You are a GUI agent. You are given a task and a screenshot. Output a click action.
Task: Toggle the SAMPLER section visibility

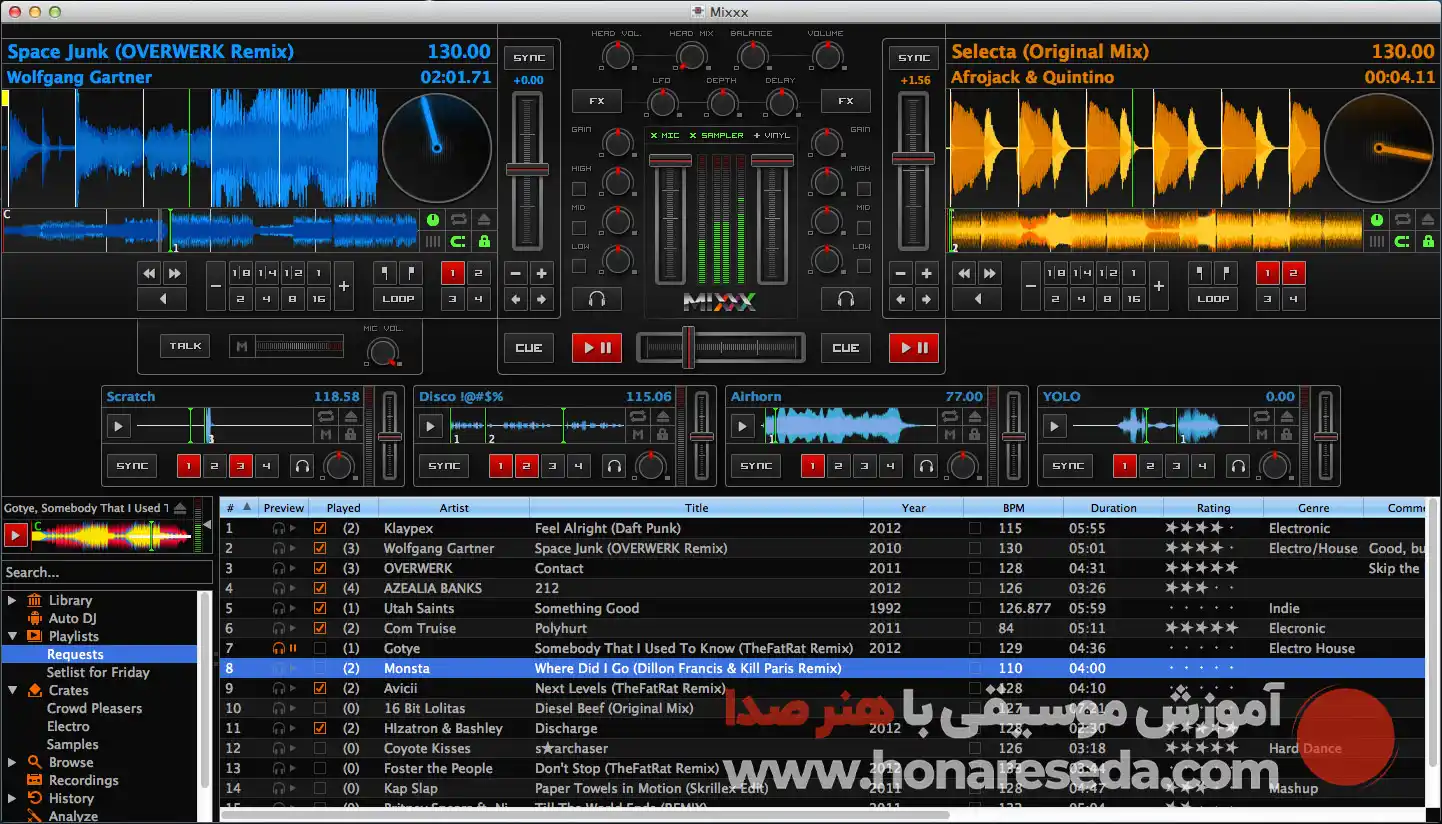pos(716,135)
